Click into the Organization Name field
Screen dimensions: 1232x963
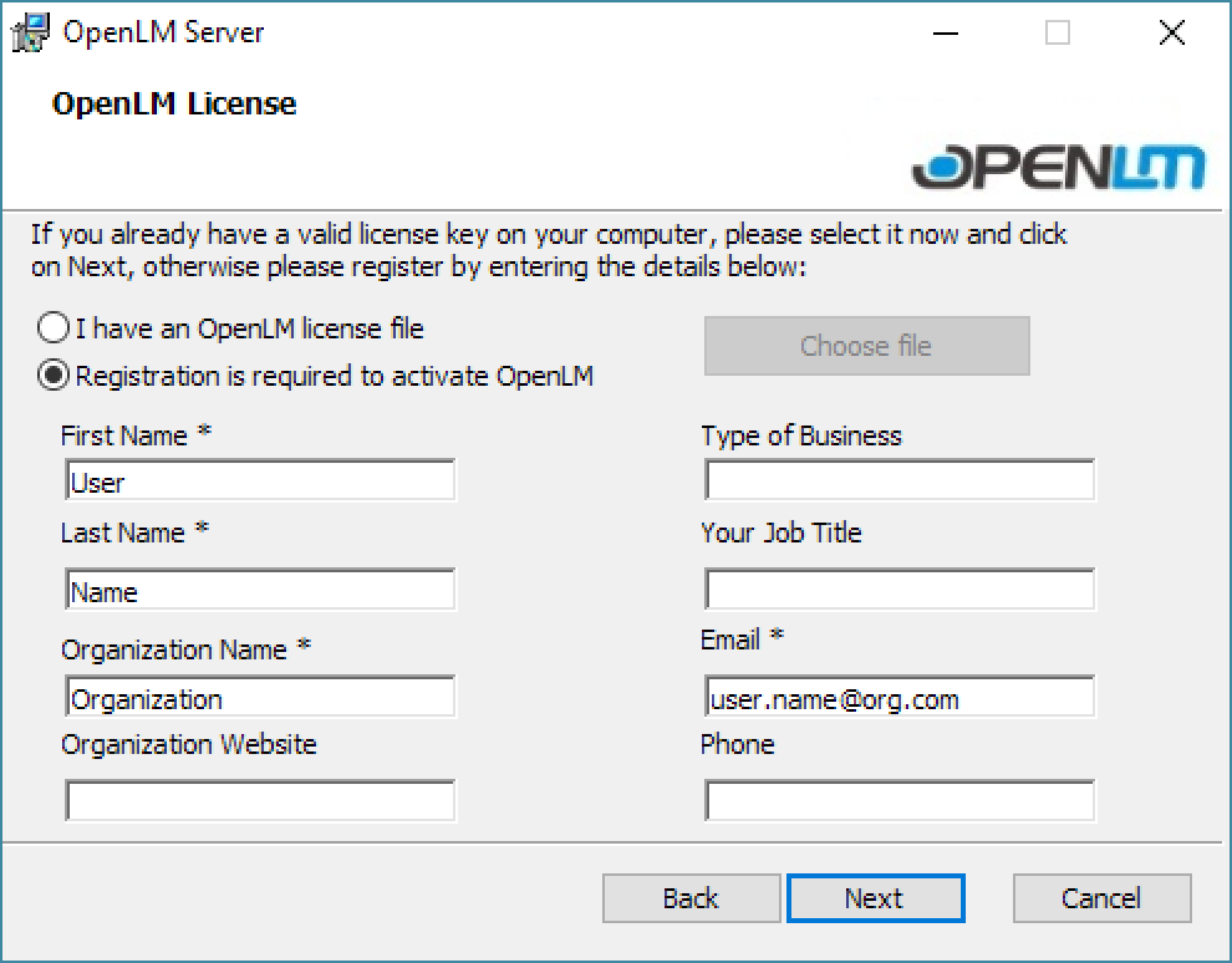[x=260, y=697]
